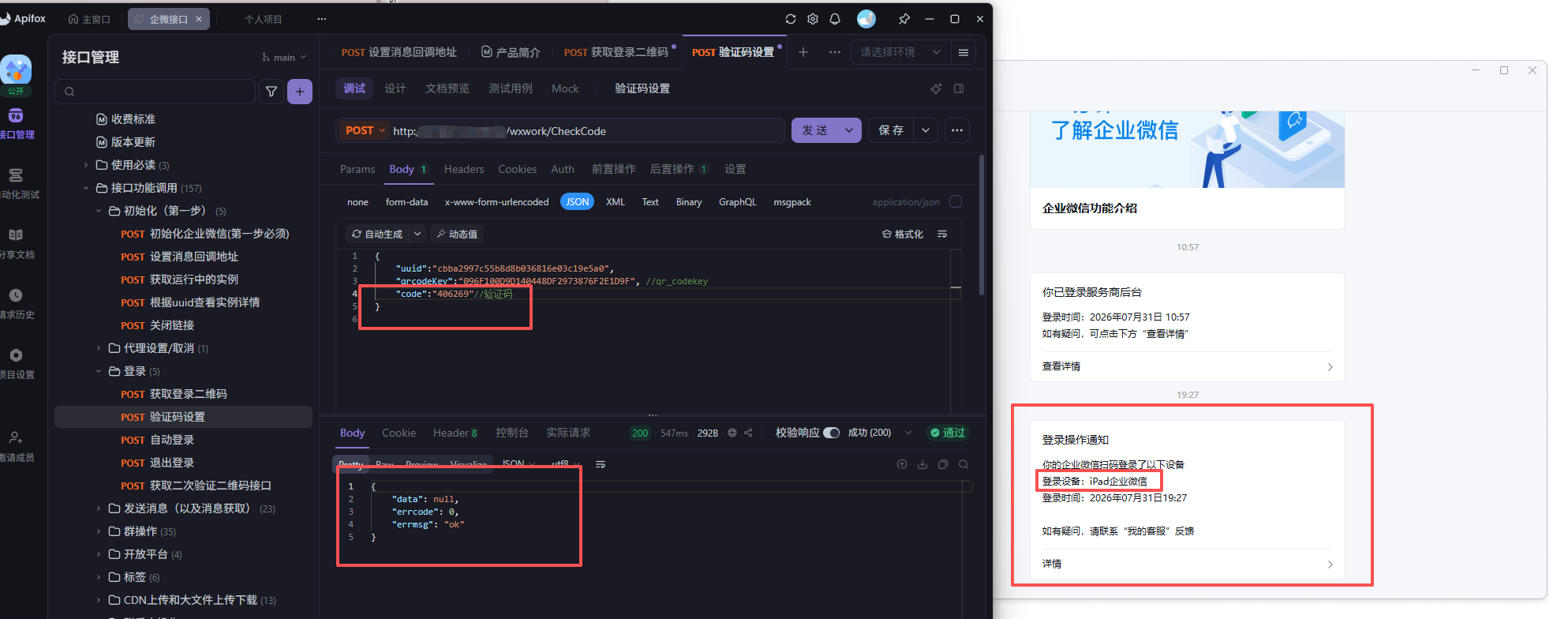
Task: Expand the 群操作 folder
Action: point(99,531)
